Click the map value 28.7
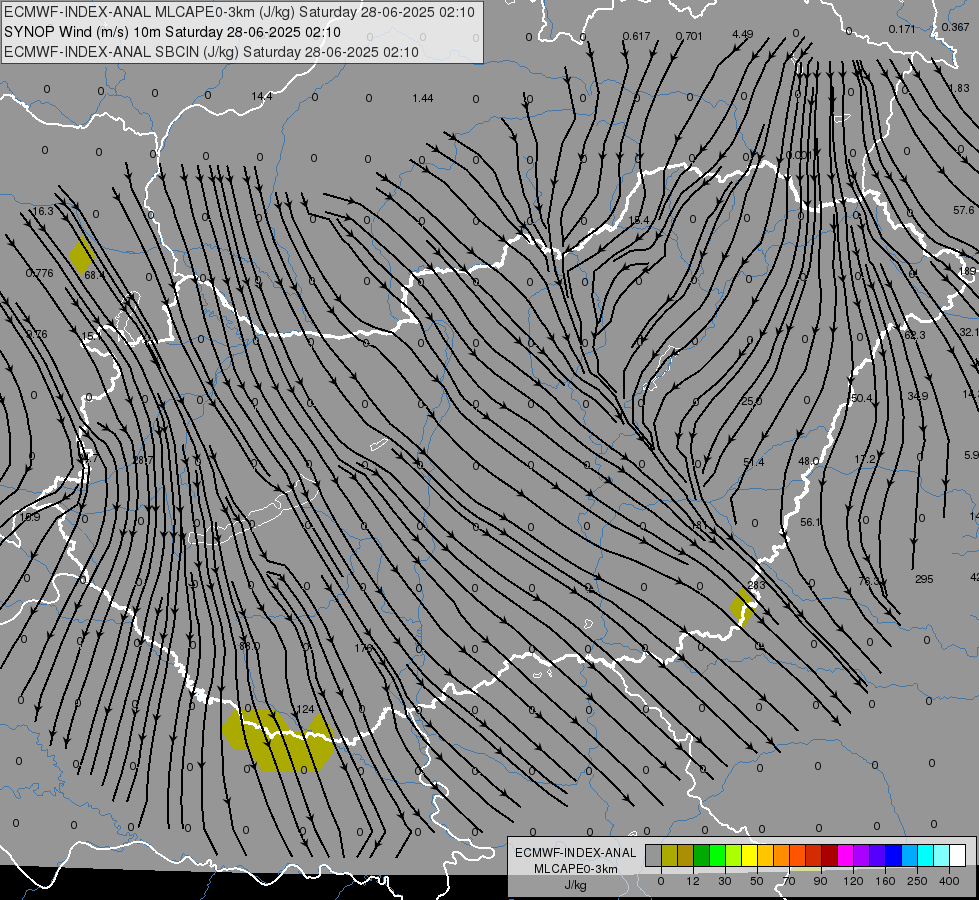This screenshot has height=900, width=979. (143, 460)
